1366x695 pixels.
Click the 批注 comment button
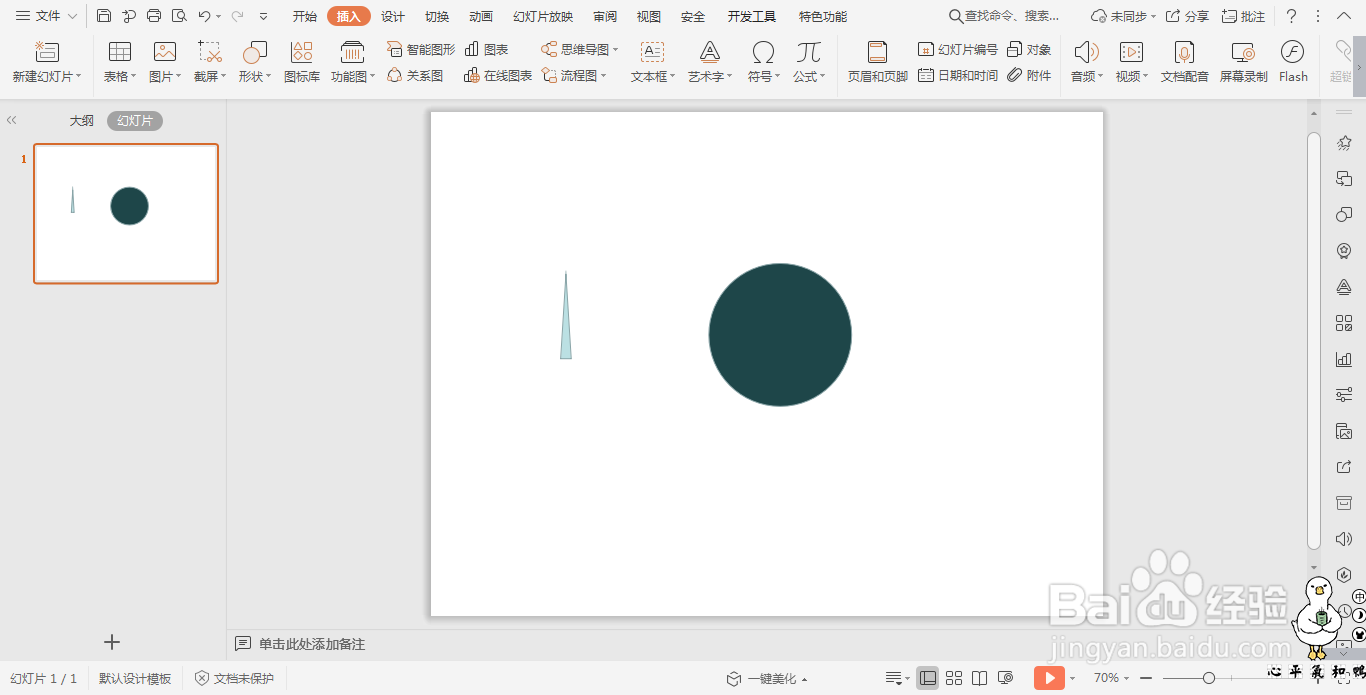[1244, 16]
